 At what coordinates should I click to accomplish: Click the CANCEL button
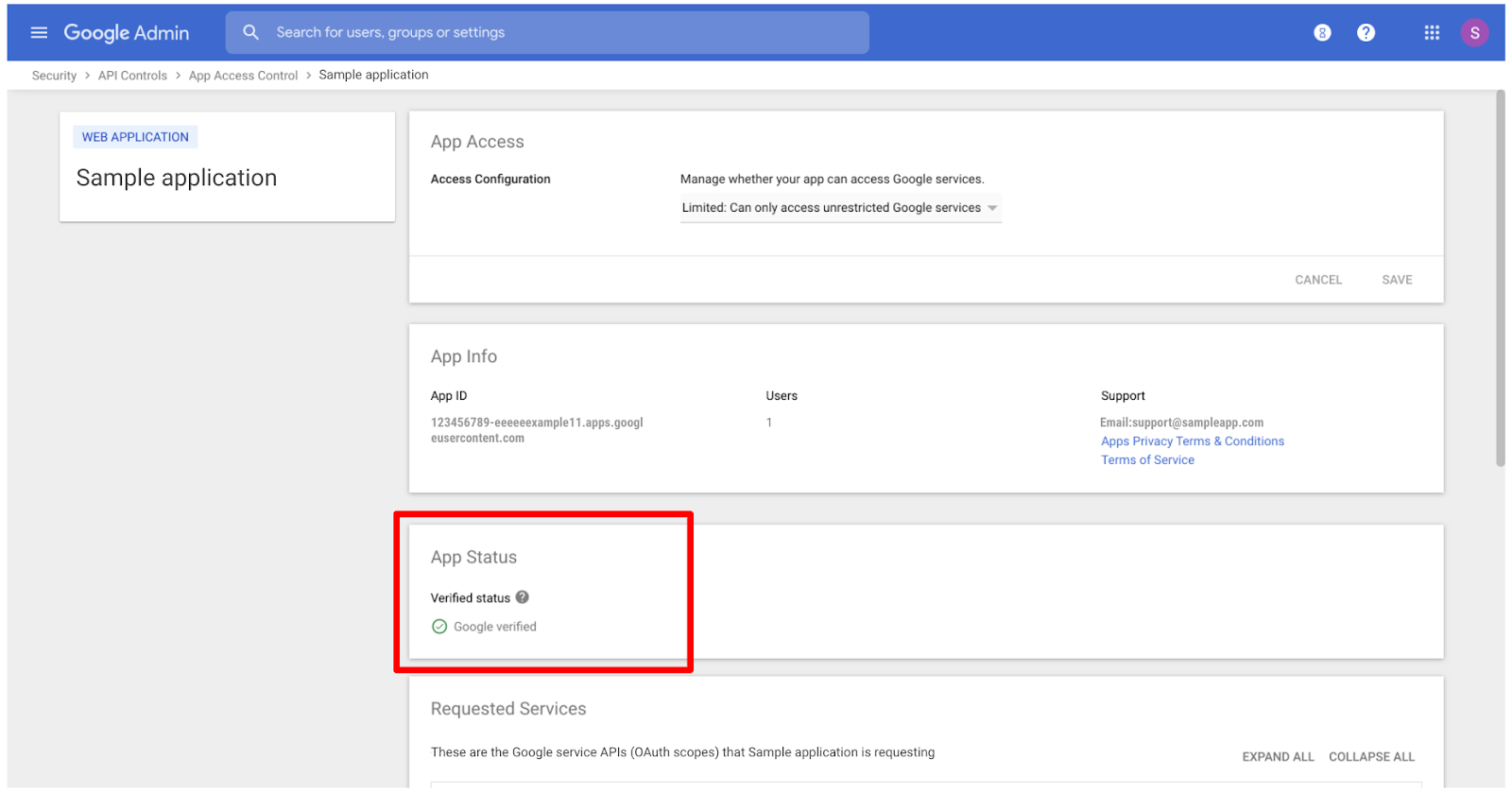click(1318, 280)
